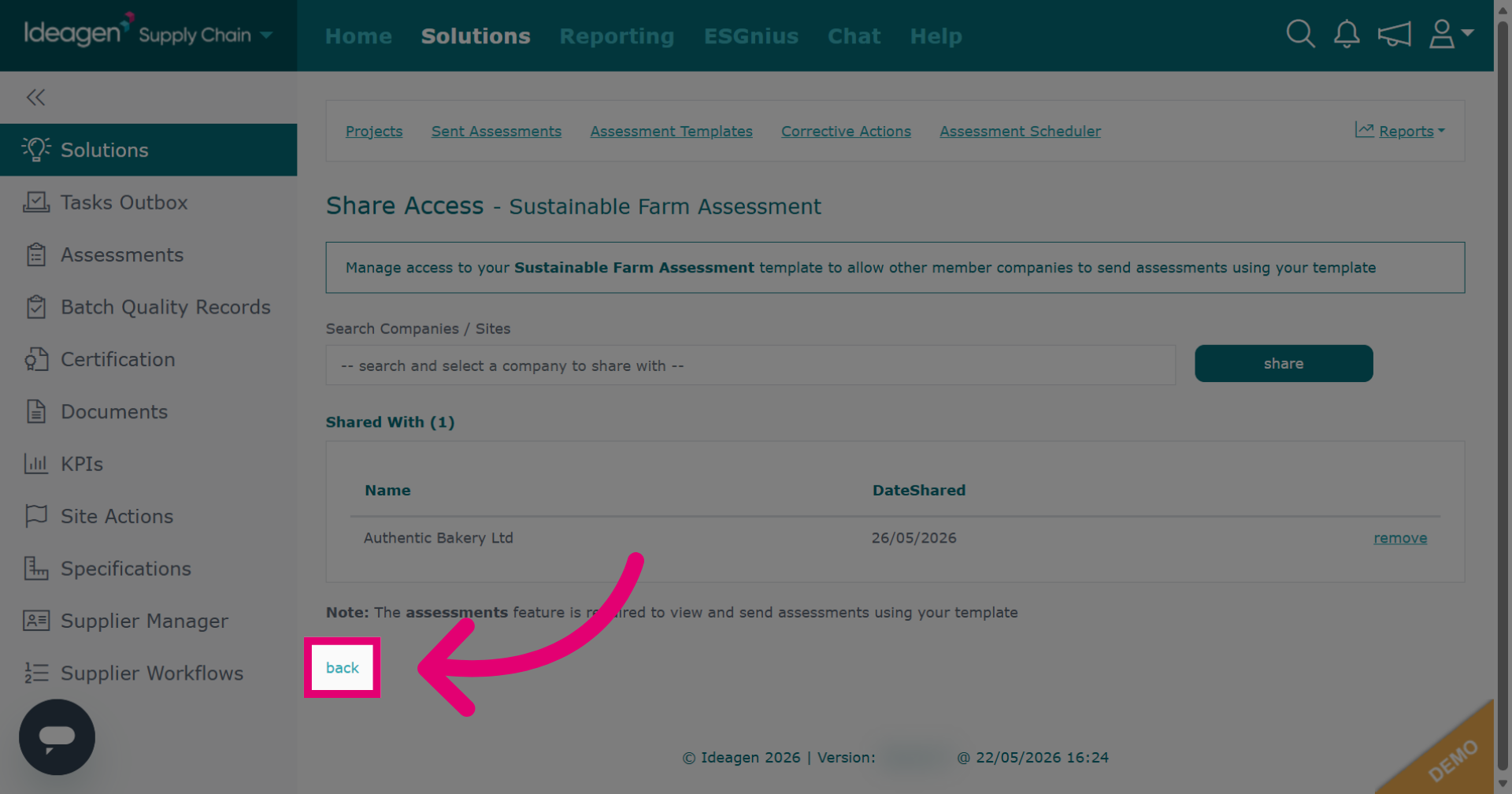Image resolution: width=1512 pixels, height=794 pixels.
Task: Click the Batch Quality Records icon
Action: [36, 306]
